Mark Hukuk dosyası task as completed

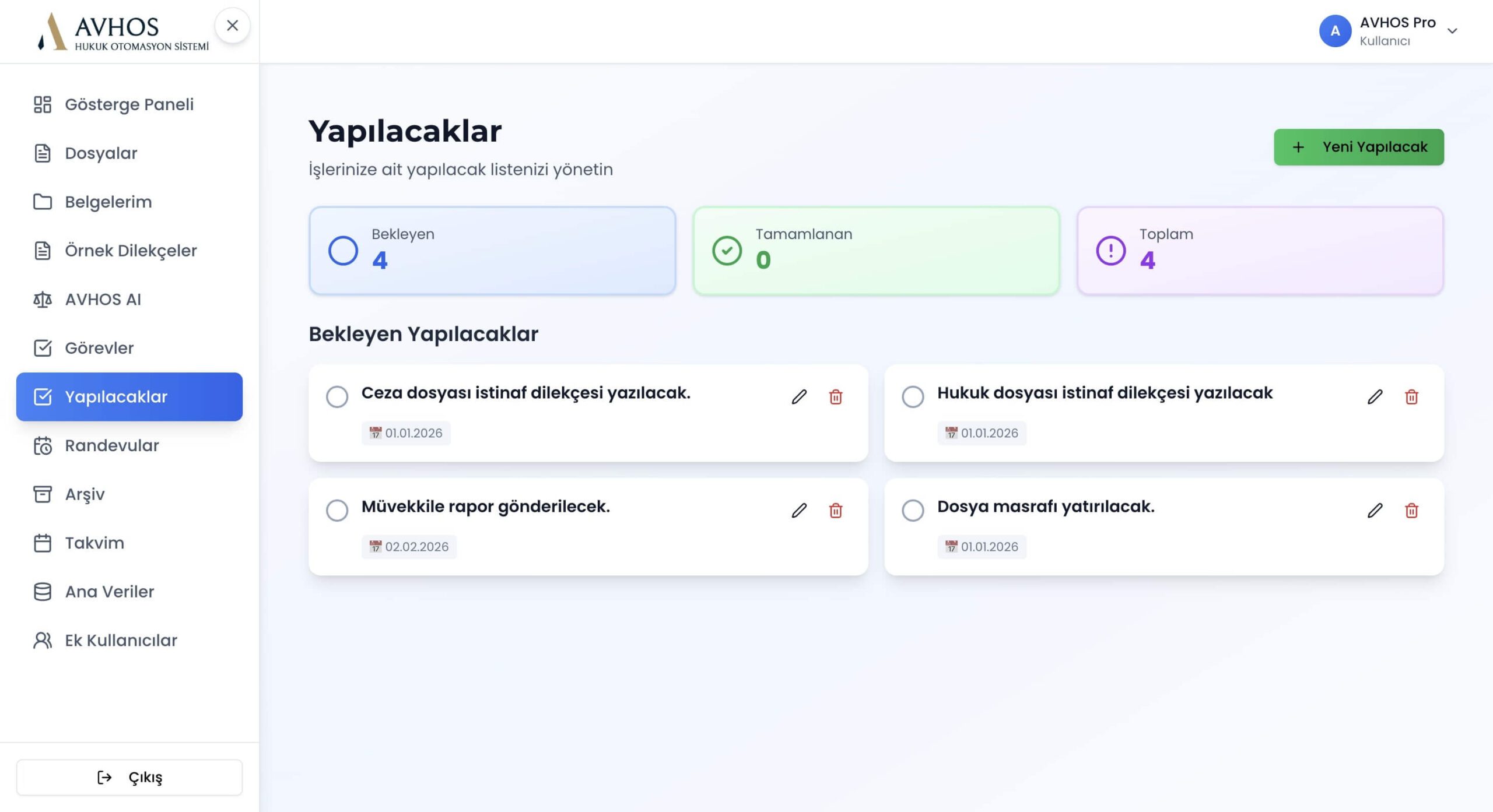(x=913, y=397)
